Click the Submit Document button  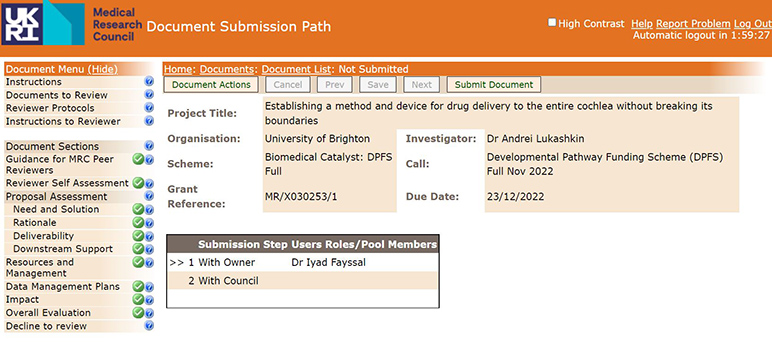click(x=494, y=85)
